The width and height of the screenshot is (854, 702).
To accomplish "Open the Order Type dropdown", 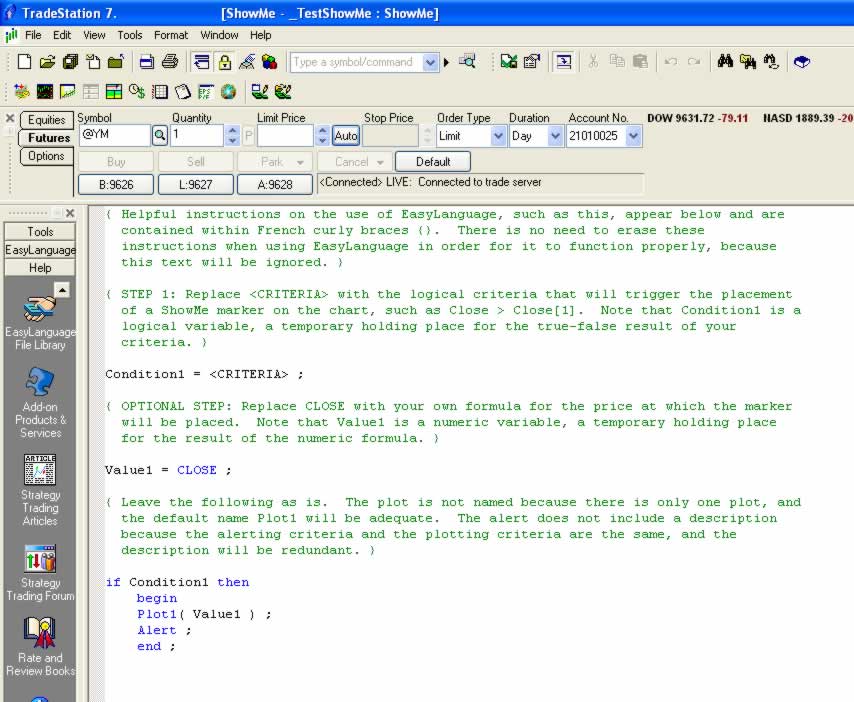I will point(498,136).
